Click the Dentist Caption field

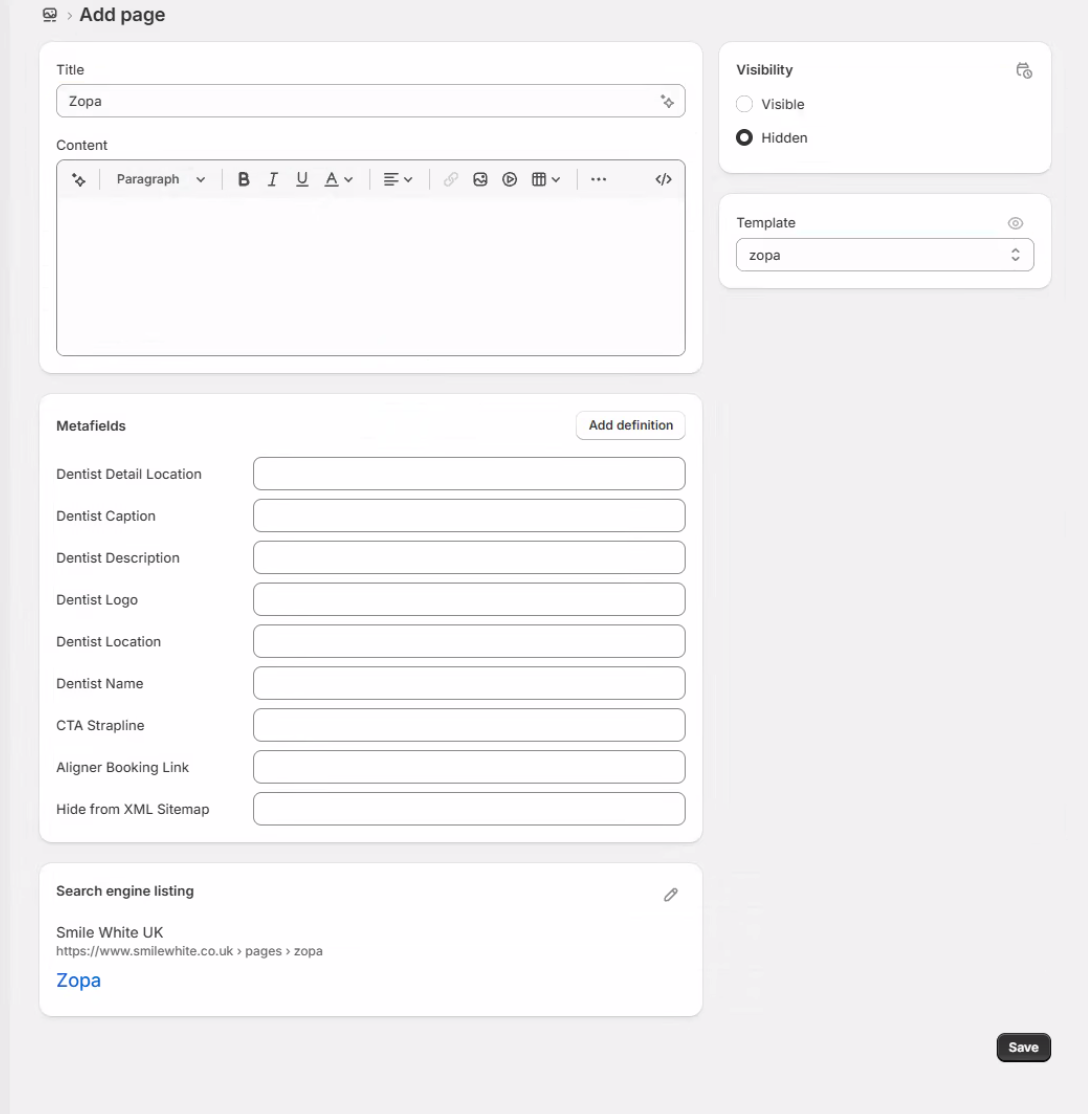pos(469,516)
